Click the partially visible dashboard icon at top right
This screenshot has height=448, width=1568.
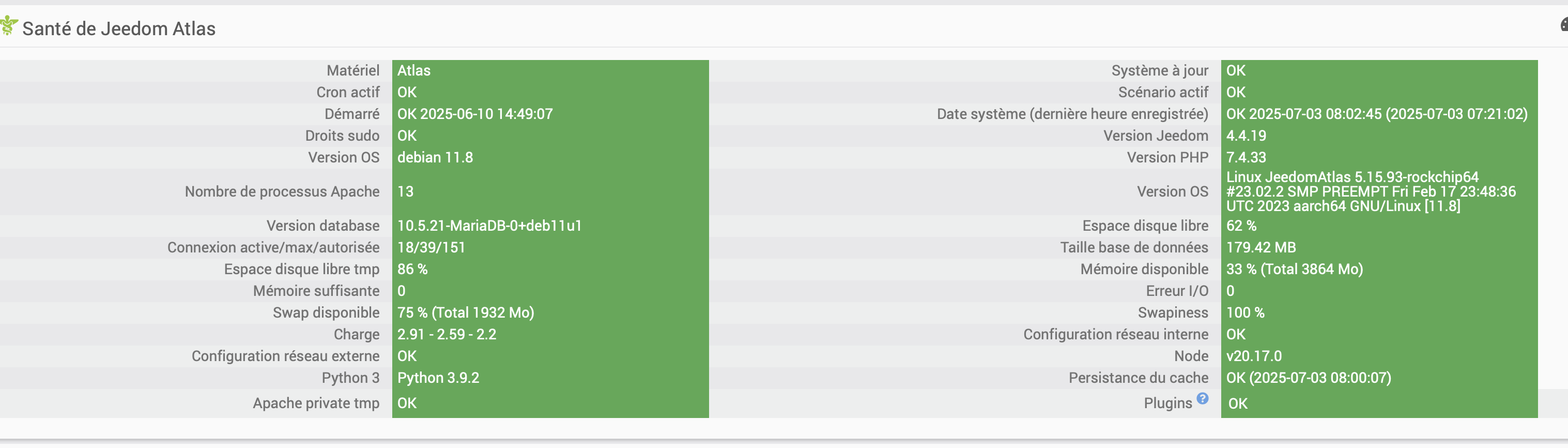point(1564,24)
